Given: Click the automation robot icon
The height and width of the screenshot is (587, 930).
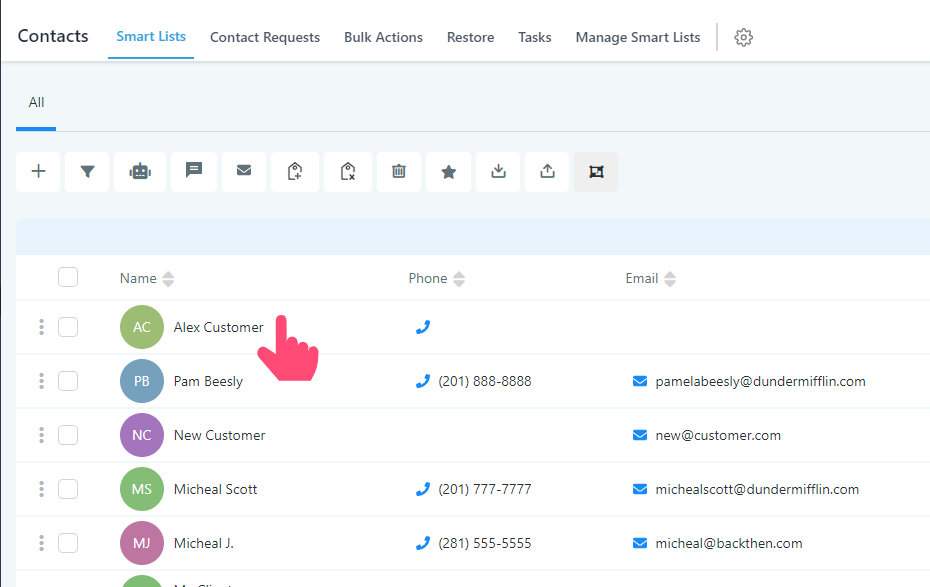Looking at the screenshot, I should click(x=140, y=171).
